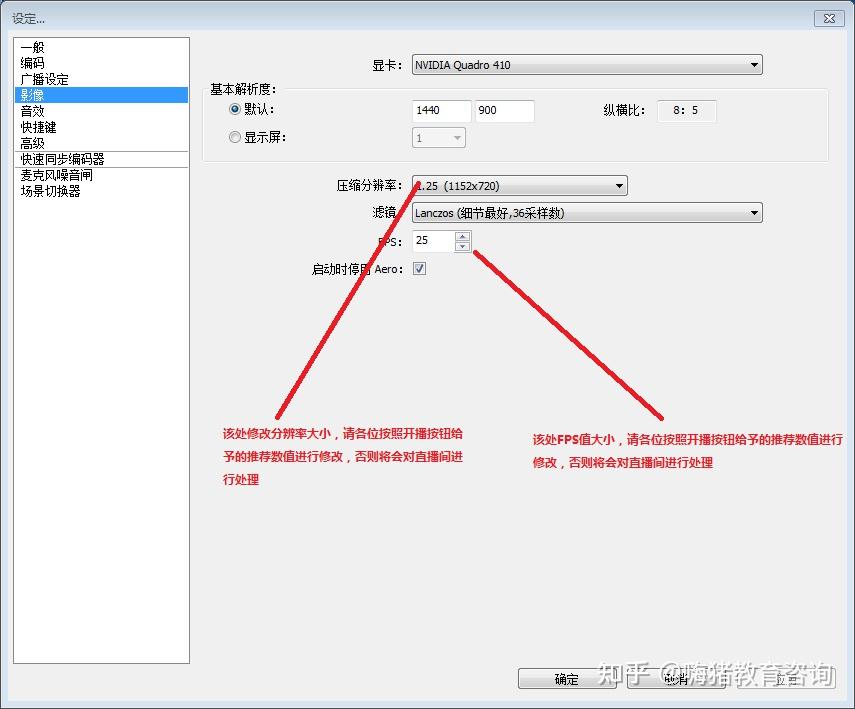Open 麦克风噪音闸 plugin settings
Viewport: 855px width, 709px height.
[x=101, y=175]
